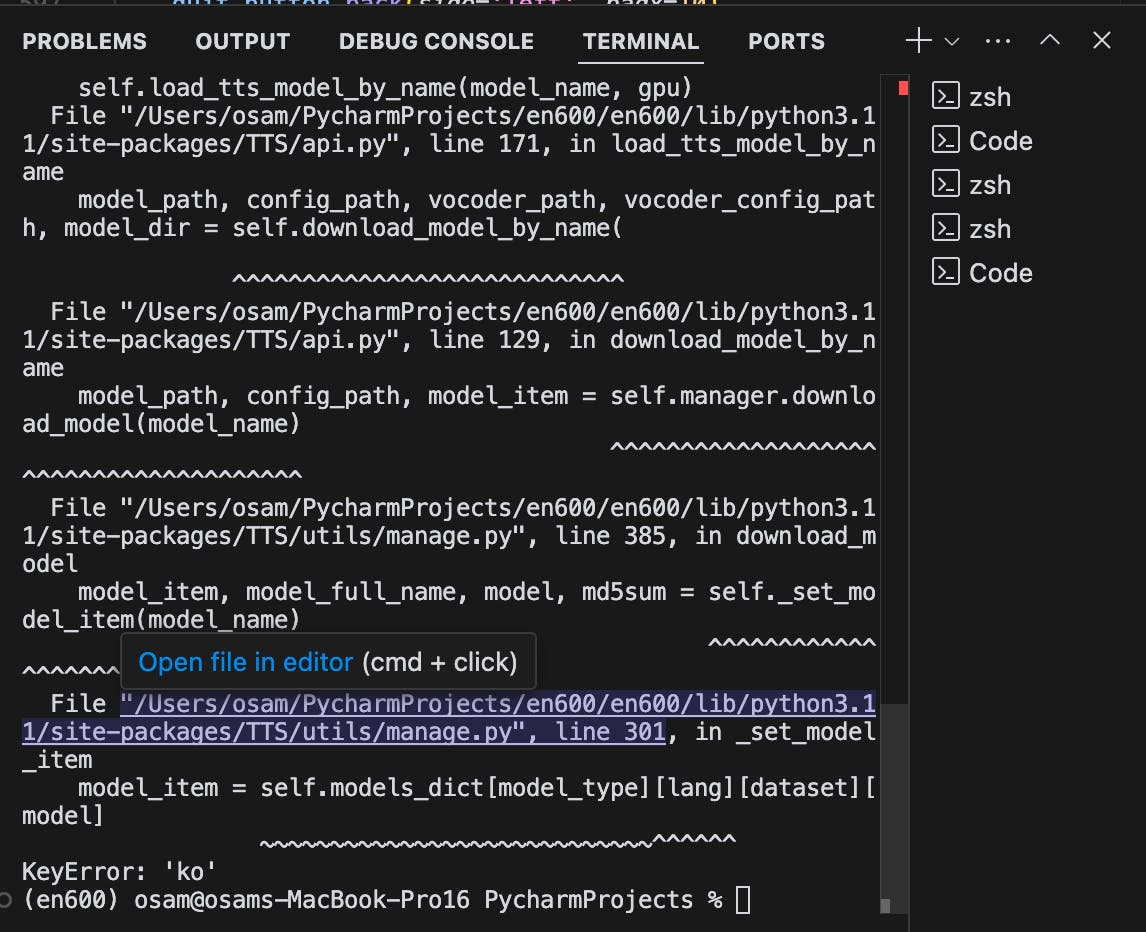Click 'line 171' in the api.py traceback

tap(484, 143)
